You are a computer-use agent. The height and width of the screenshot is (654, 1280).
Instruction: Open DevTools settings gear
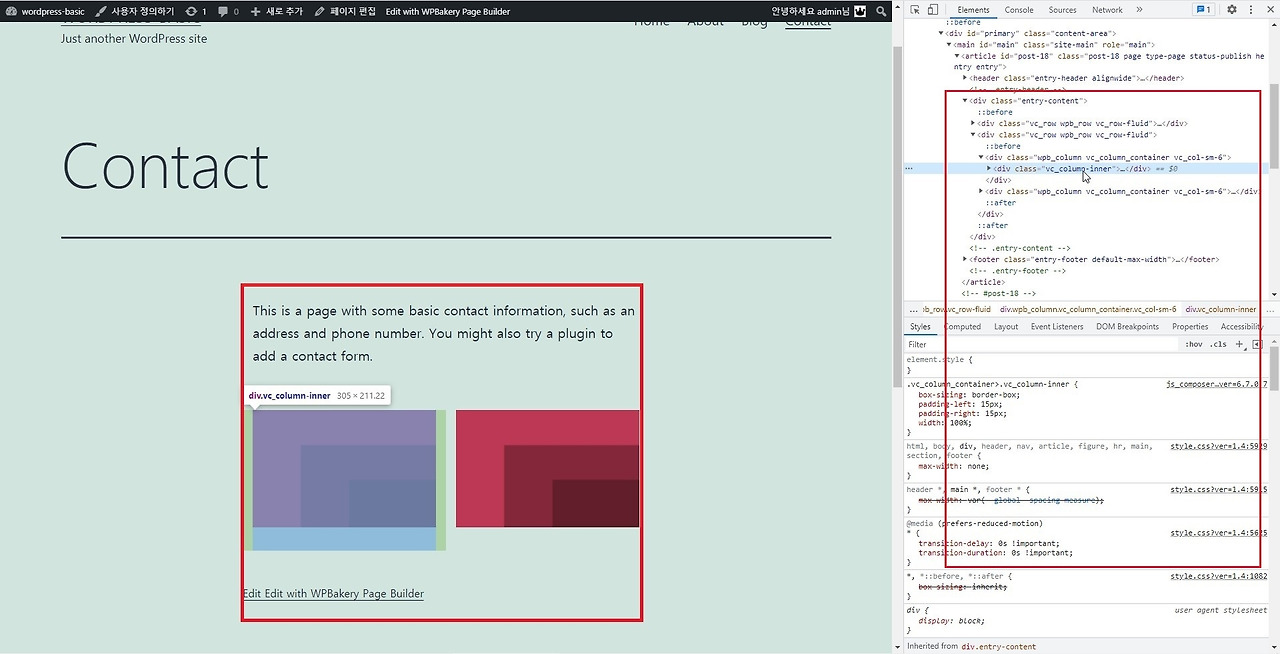point(1232,10)
